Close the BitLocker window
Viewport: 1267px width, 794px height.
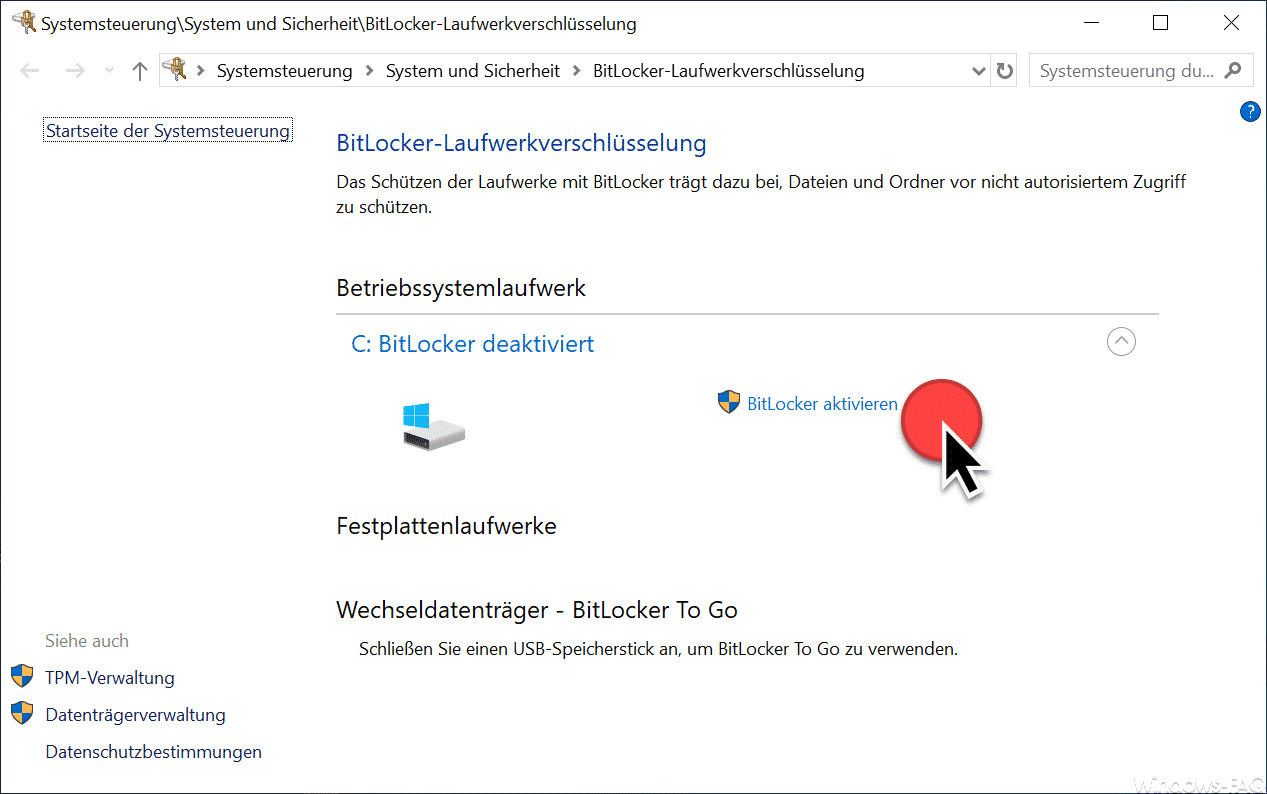pyautogui.click(x=1231, y=23)
